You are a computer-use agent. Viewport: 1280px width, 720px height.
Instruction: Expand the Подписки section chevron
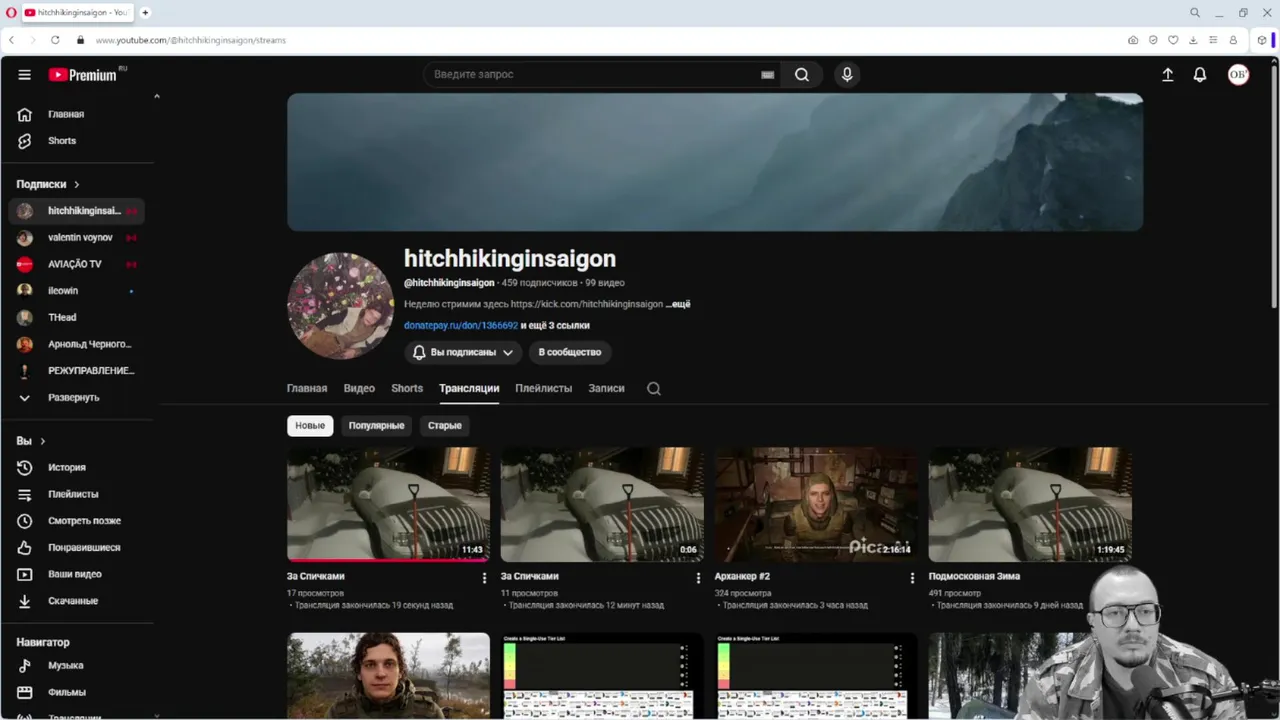point(76,184)
